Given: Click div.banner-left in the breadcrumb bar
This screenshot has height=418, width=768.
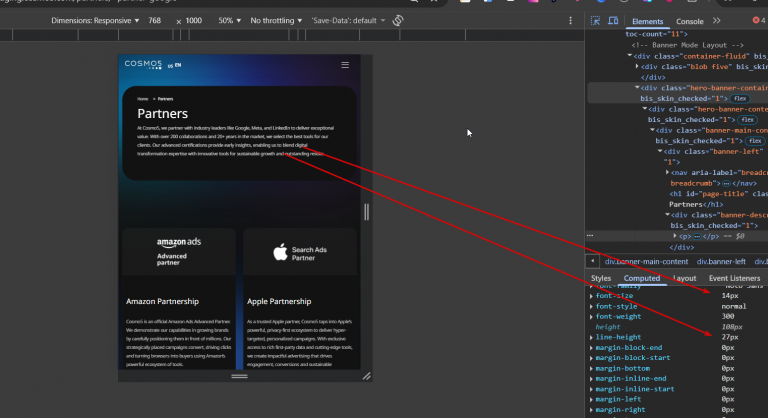Looking at the screenshot, I should [x=721, y=262].
